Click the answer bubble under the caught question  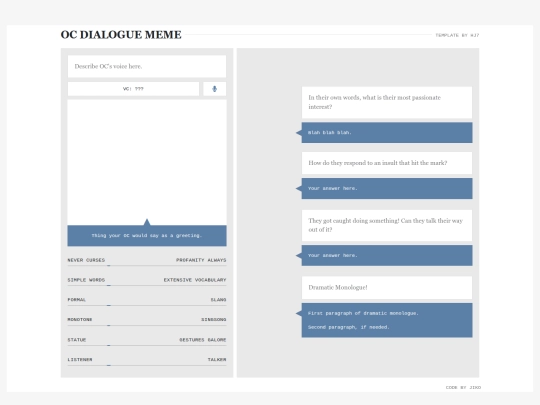click(x=387, y=256)
